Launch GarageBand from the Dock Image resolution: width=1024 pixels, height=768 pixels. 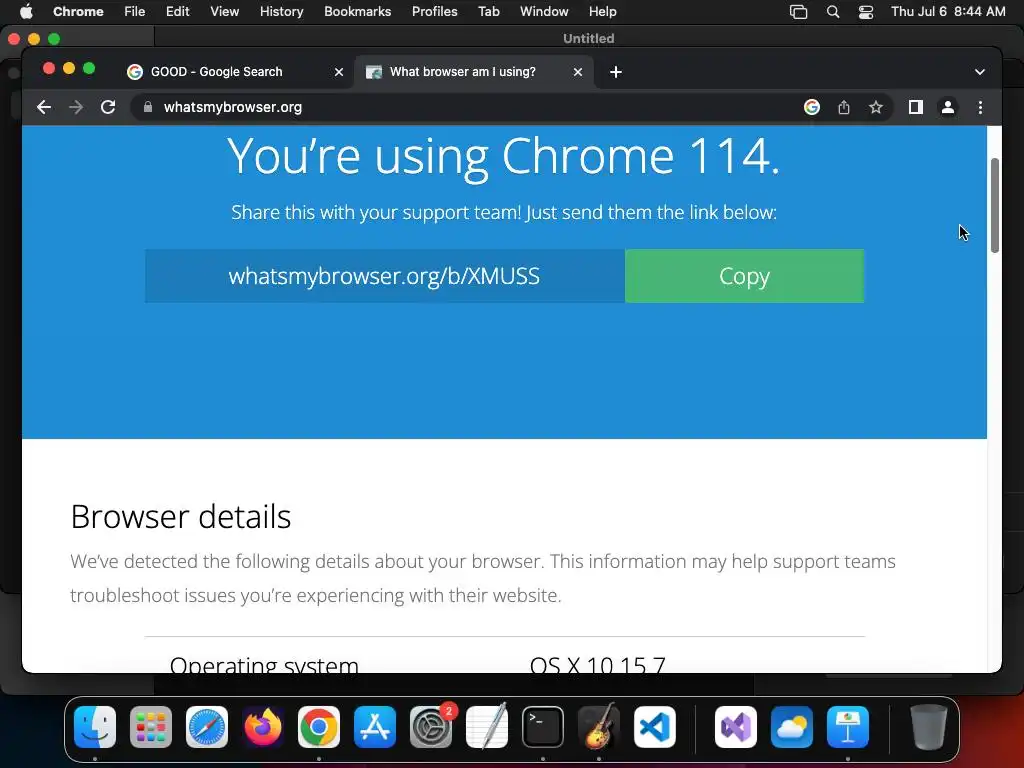pyautogui.click(x=599, y=727)
